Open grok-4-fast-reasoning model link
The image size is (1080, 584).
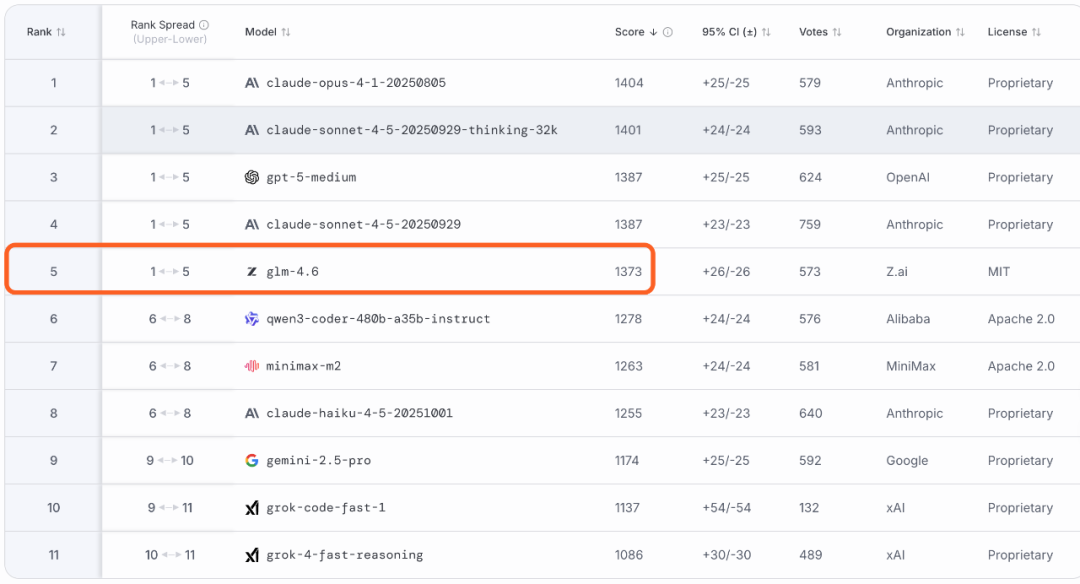coord(344,555)
